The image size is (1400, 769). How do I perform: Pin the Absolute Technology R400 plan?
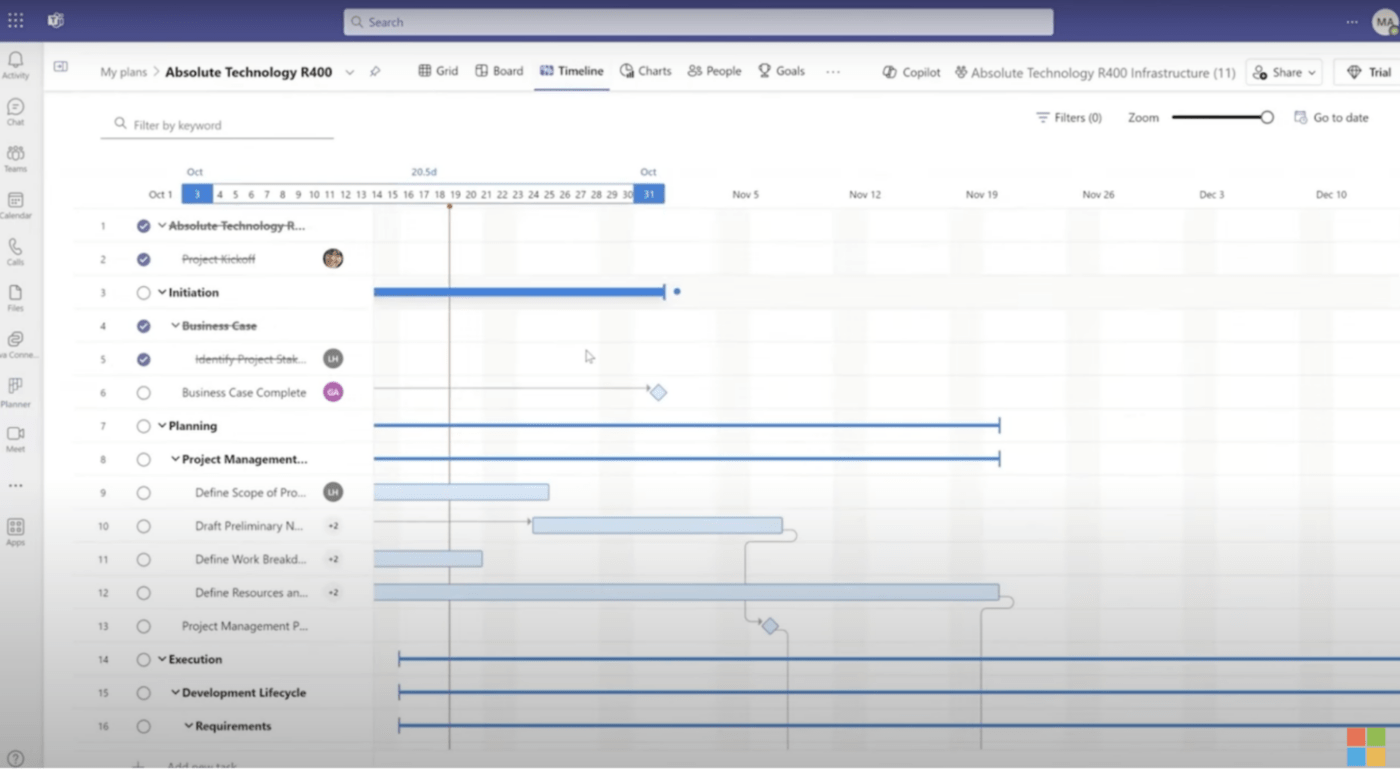(x=375, y=72)
